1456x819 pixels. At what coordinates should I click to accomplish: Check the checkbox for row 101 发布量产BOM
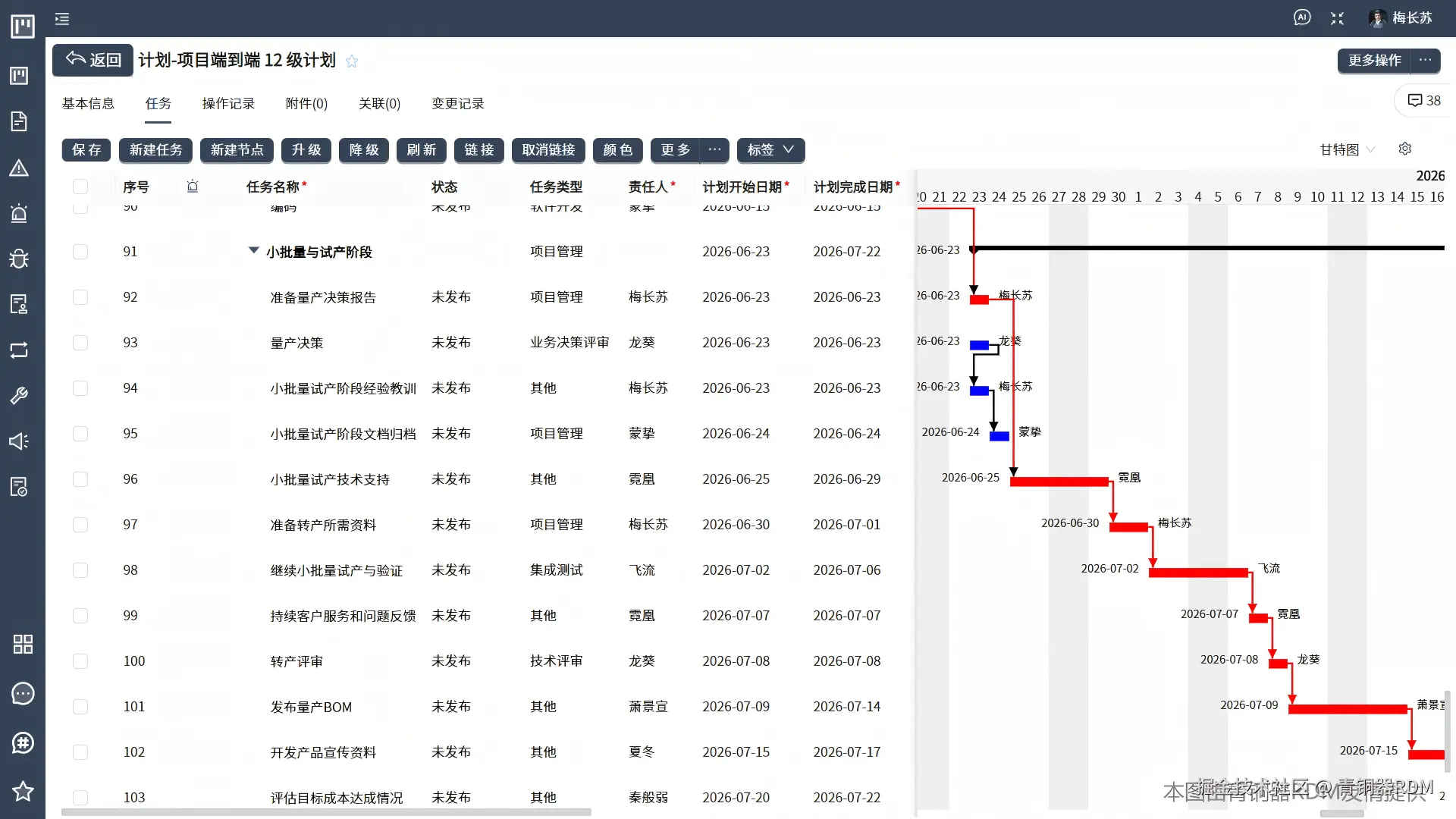[x=80, y=706]
